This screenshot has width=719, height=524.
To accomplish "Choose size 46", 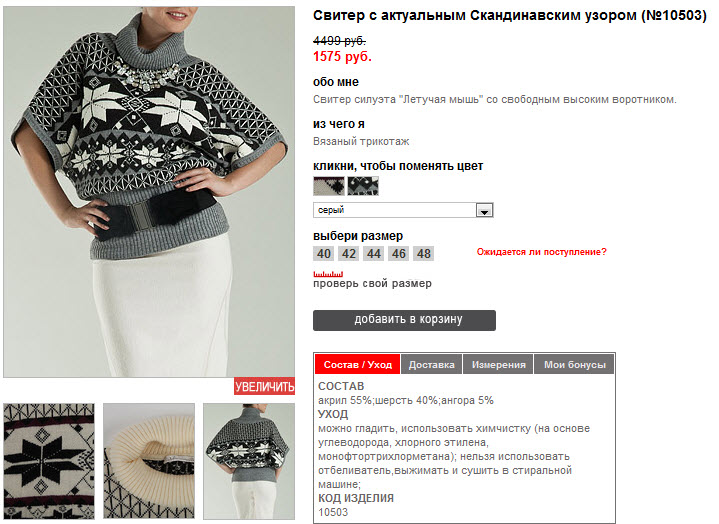I will tap(398, 254).
